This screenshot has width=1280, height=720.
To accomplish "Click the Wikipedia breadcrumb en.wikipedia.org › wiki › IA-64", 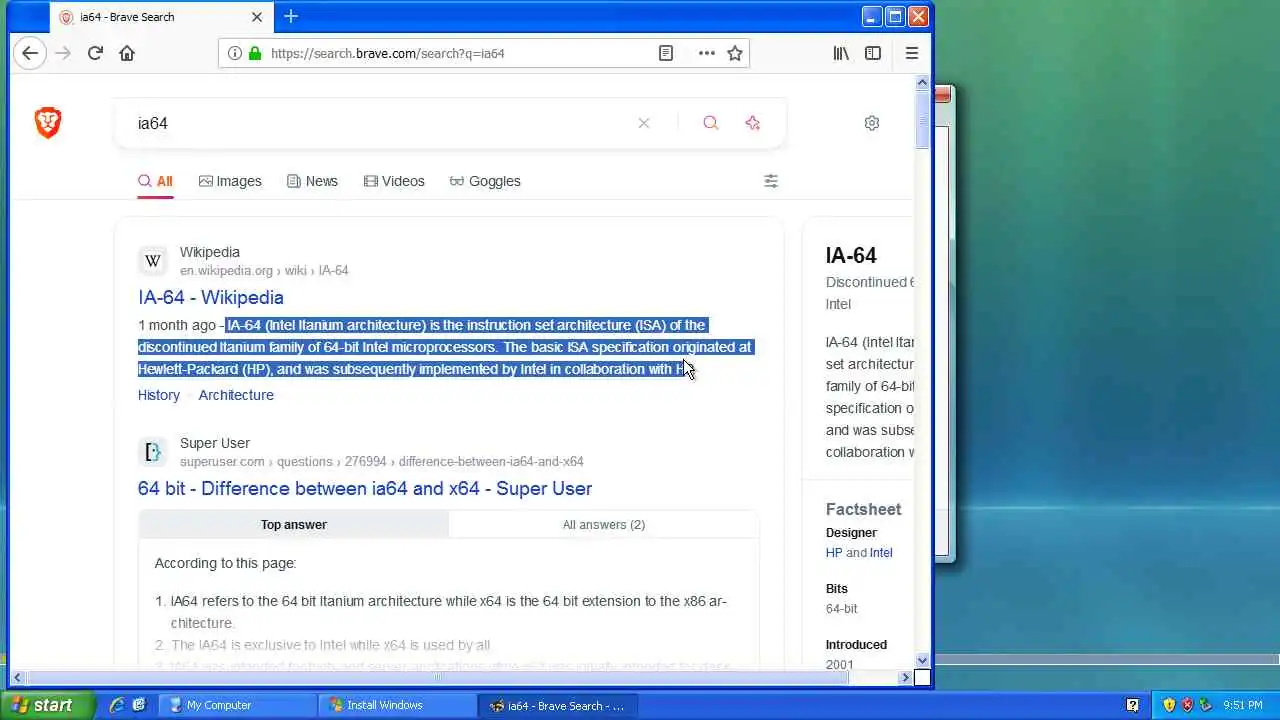I will [x=264, y=270].
